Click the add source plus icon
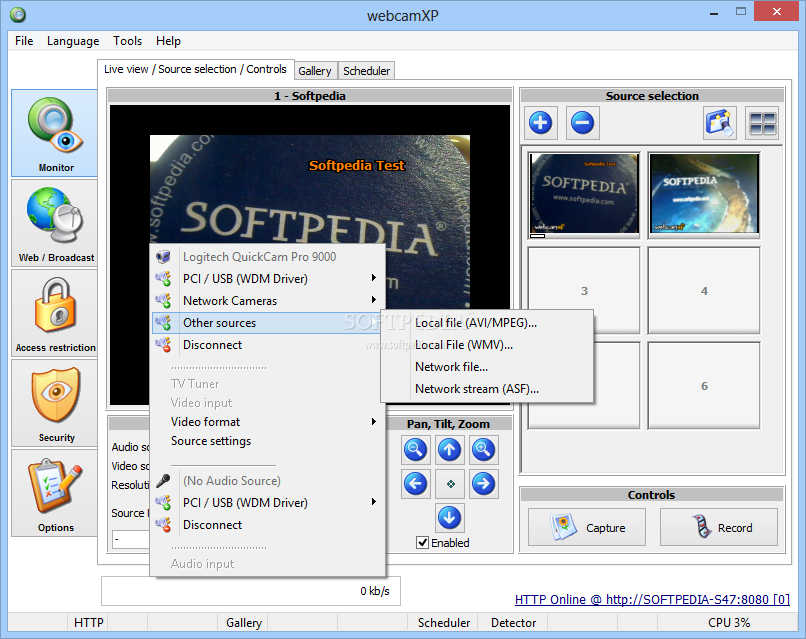Image resolution: width=806 pixels, height=639 pixels. tap(541, 124)
